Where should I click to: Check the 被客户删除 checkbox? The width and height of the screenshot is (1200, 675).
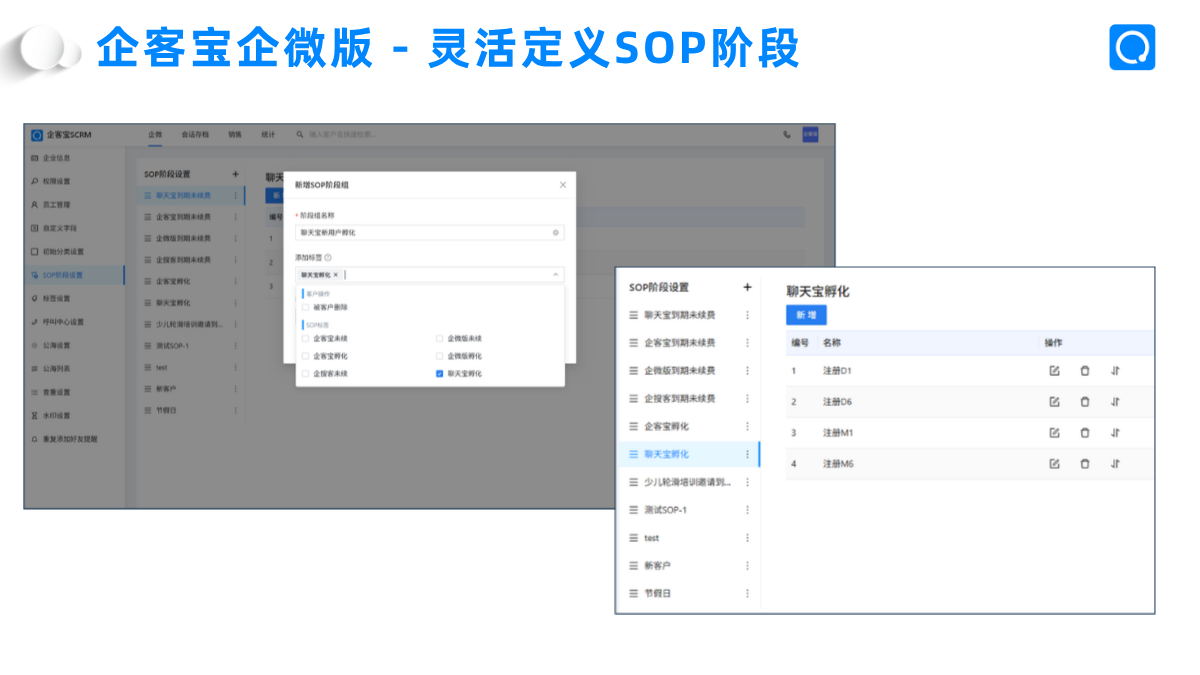point(305,308)
